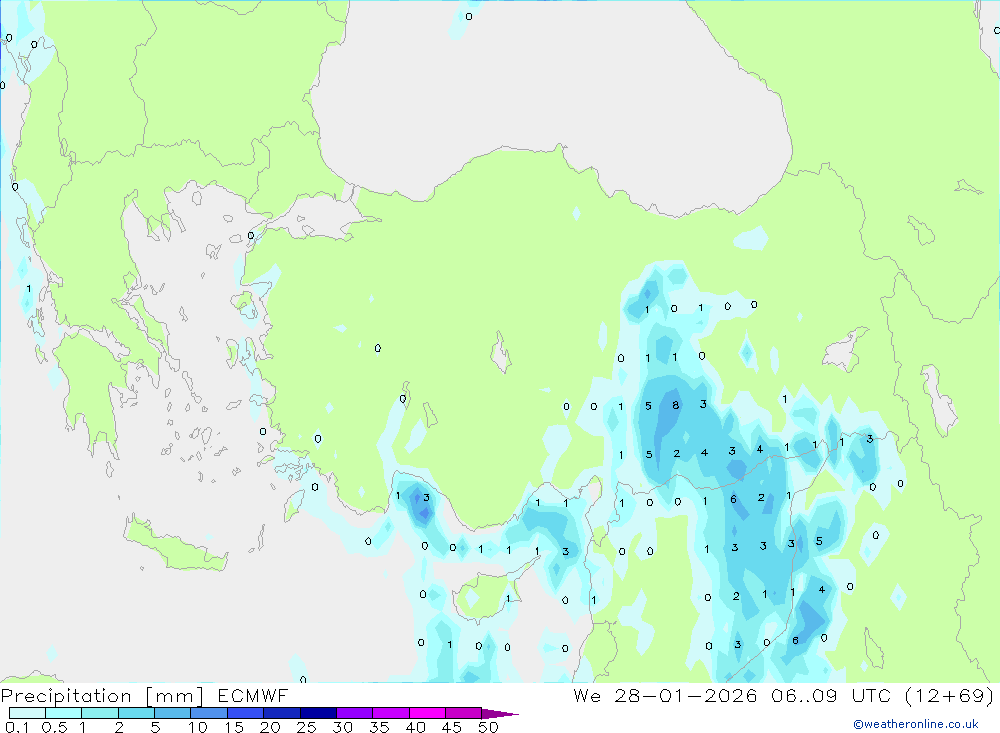Select the 2–5 mm legend color swatch

tap(136, 713)
